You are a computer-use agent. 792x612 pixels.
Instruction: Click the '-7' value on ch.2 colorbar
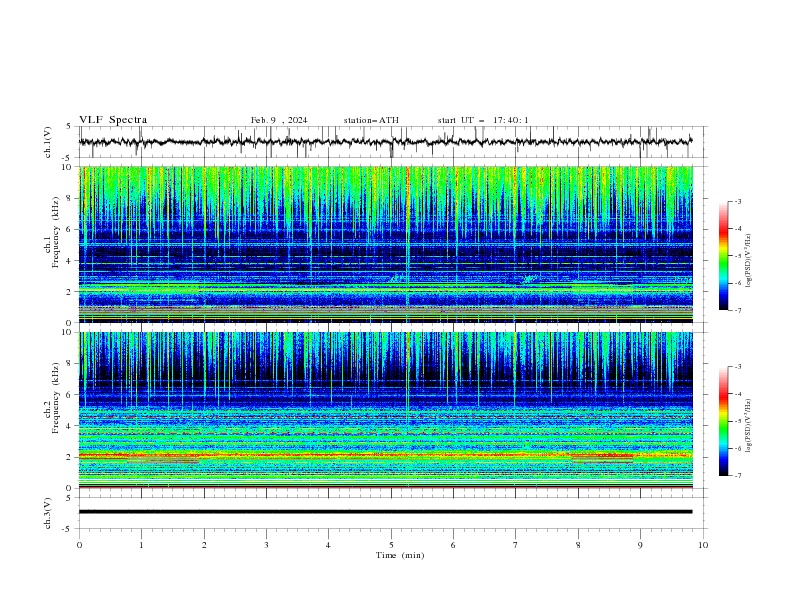[x=738, y=476]
